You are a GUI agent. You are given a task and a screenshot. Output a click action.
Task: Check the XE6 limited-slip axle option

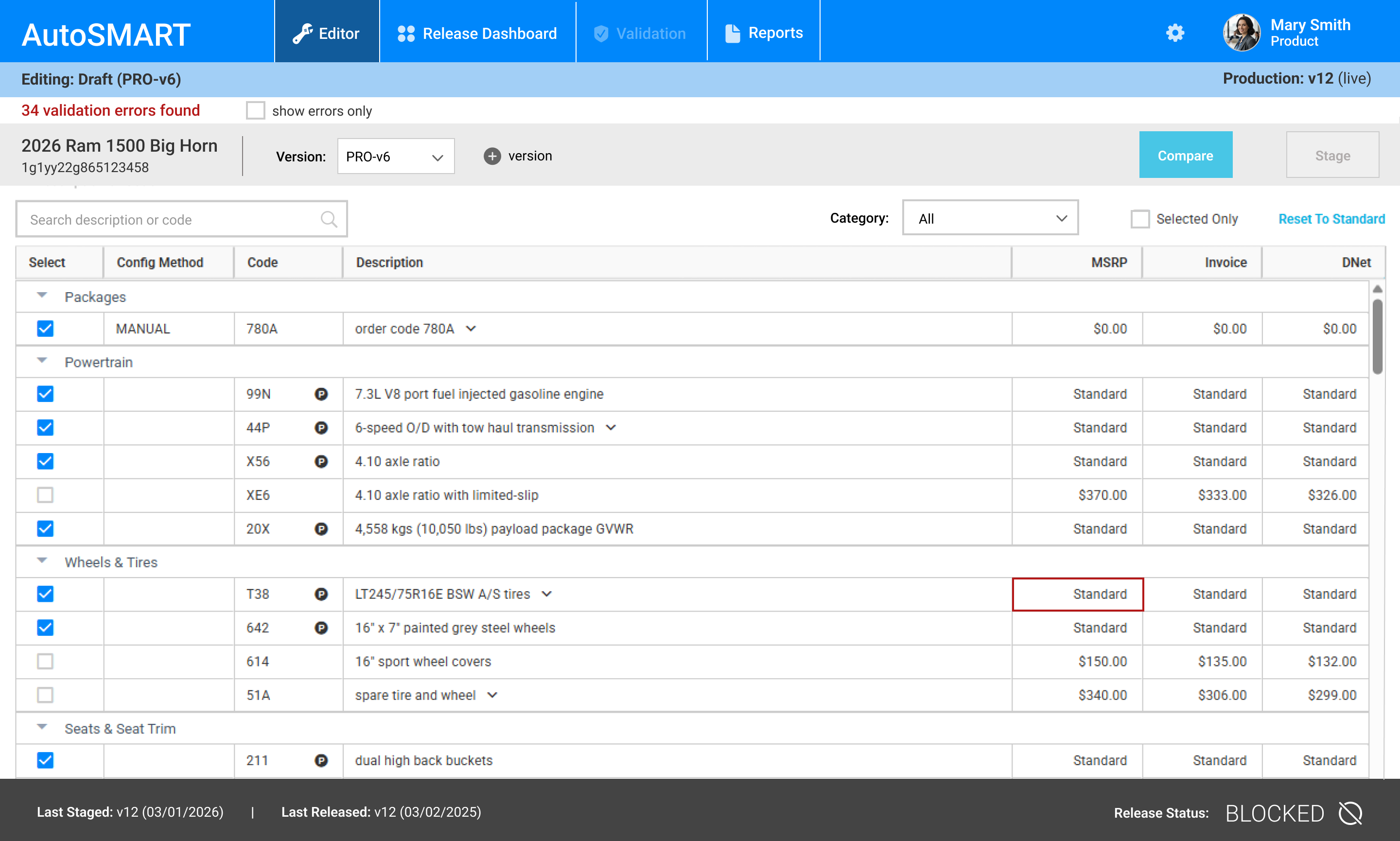tap(45, 495)
